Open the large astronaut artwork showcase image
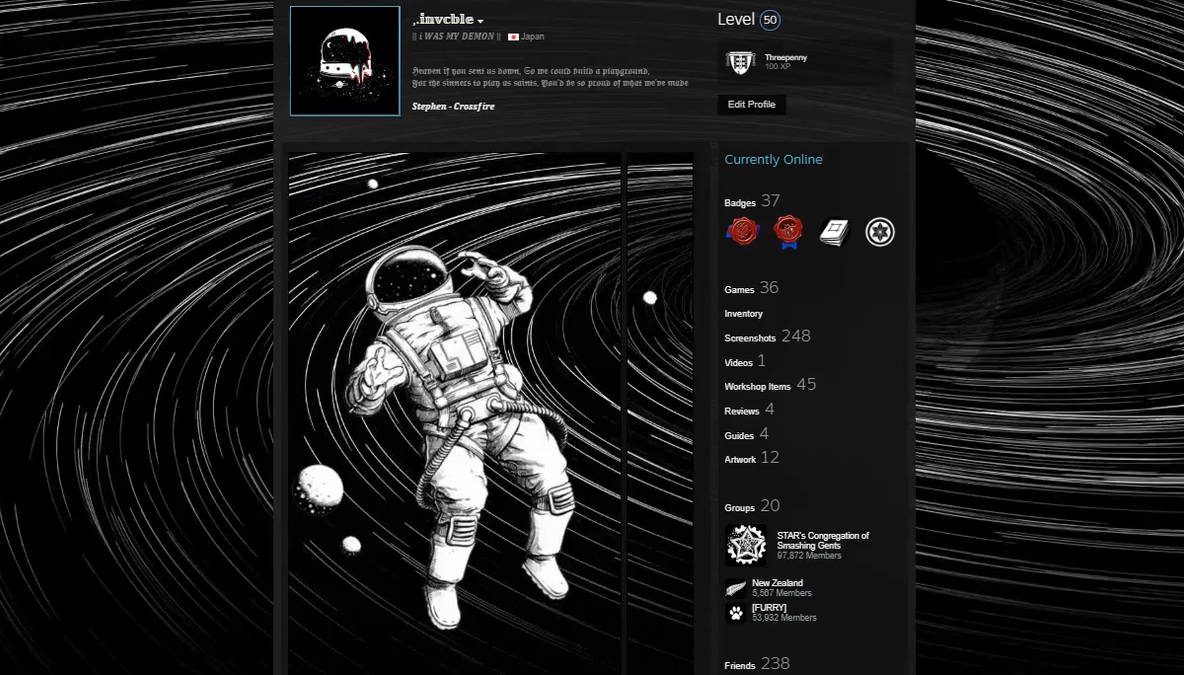 (455, 414)
